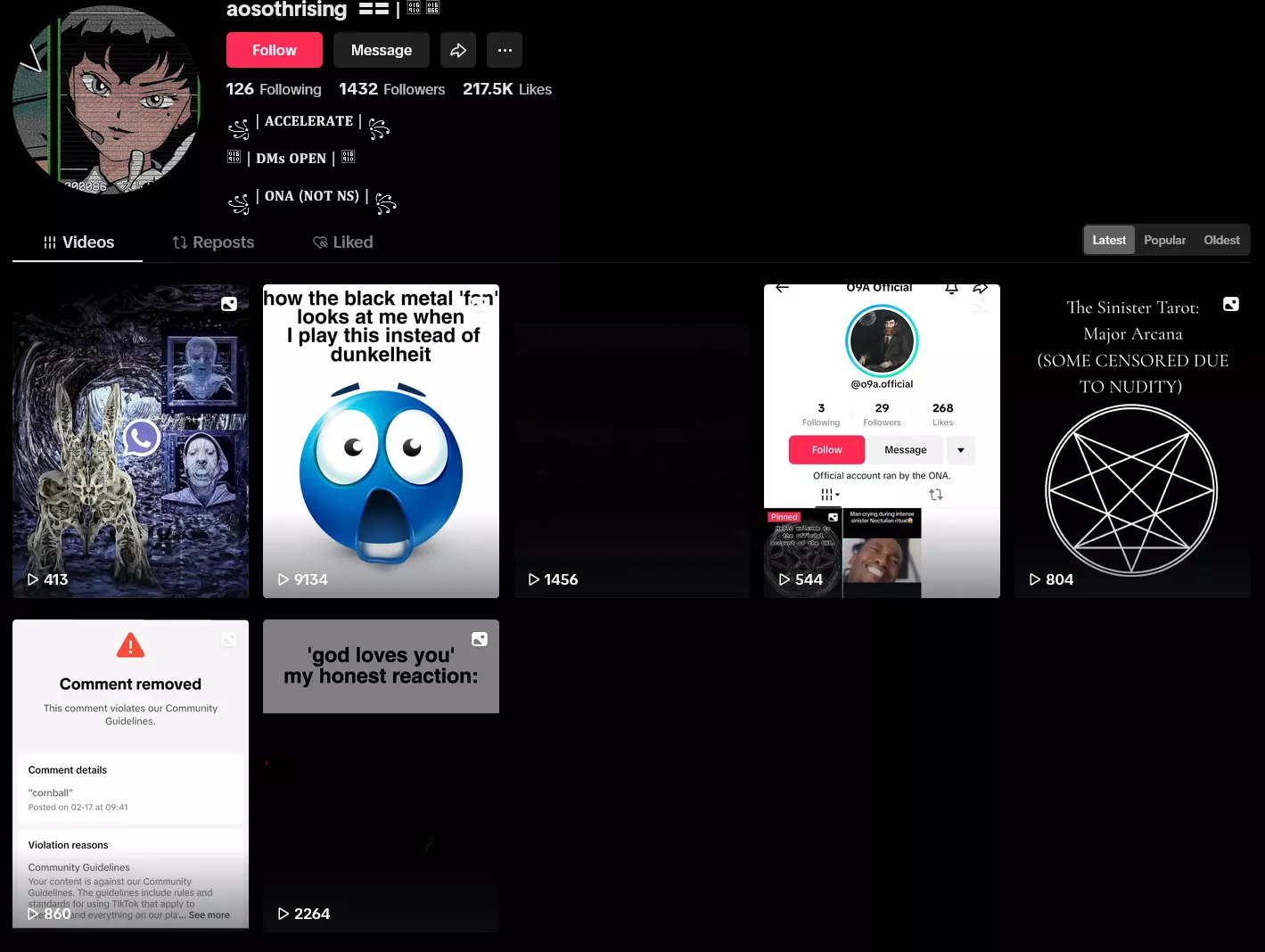Sort videos by Latest
Viewport: 1265px width, 952px height.
pos(1109,240)
